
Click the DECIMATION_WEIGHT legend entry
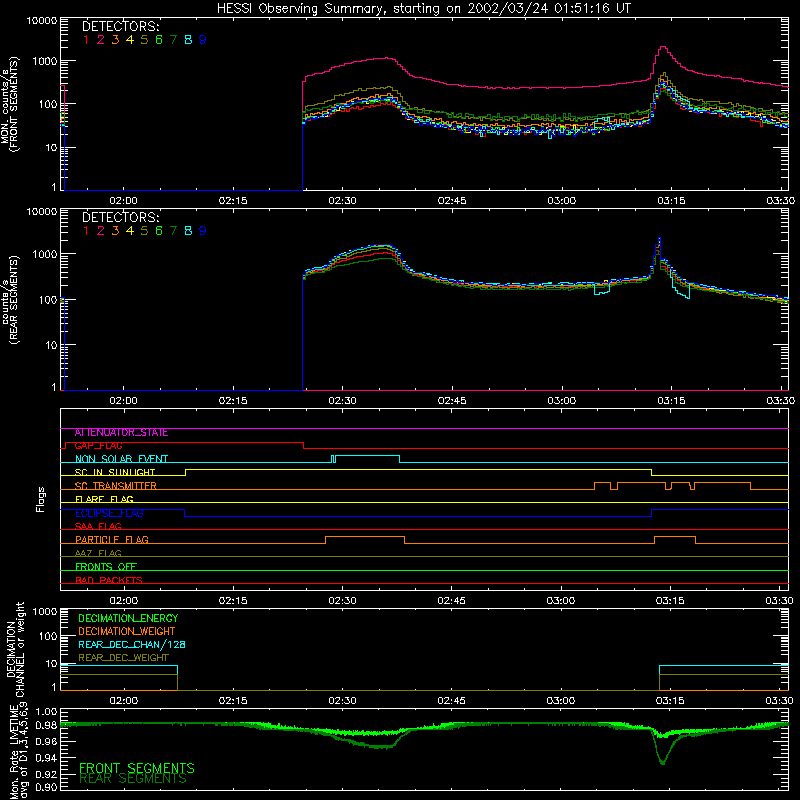point(127,632)
